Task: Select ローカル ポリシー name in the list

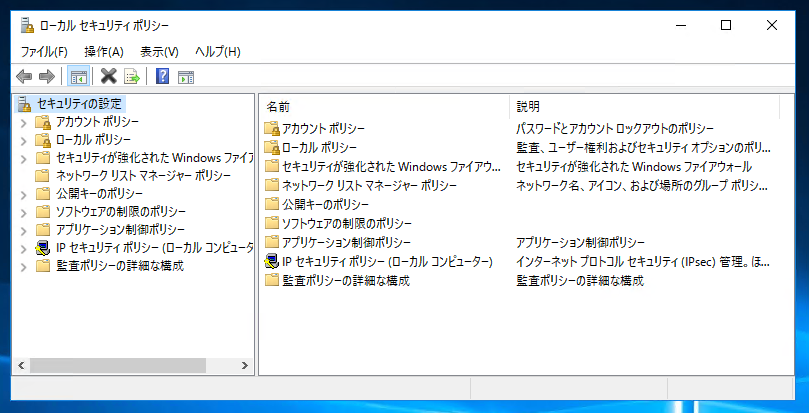Action: pyautogui.click(x=319, y=148)
